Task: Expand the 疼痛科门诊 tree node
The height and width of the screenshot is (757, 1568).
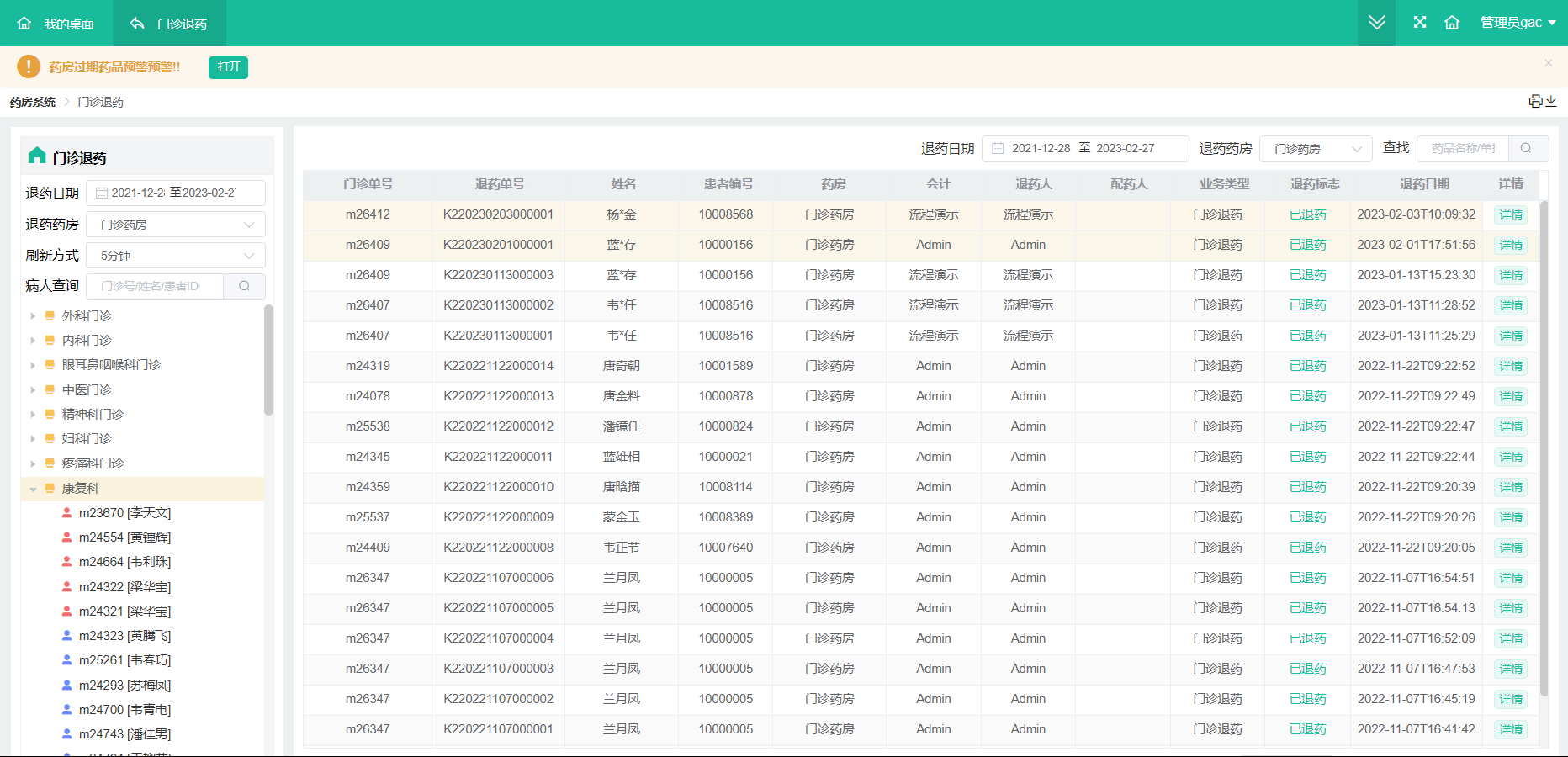Action: 33,463
